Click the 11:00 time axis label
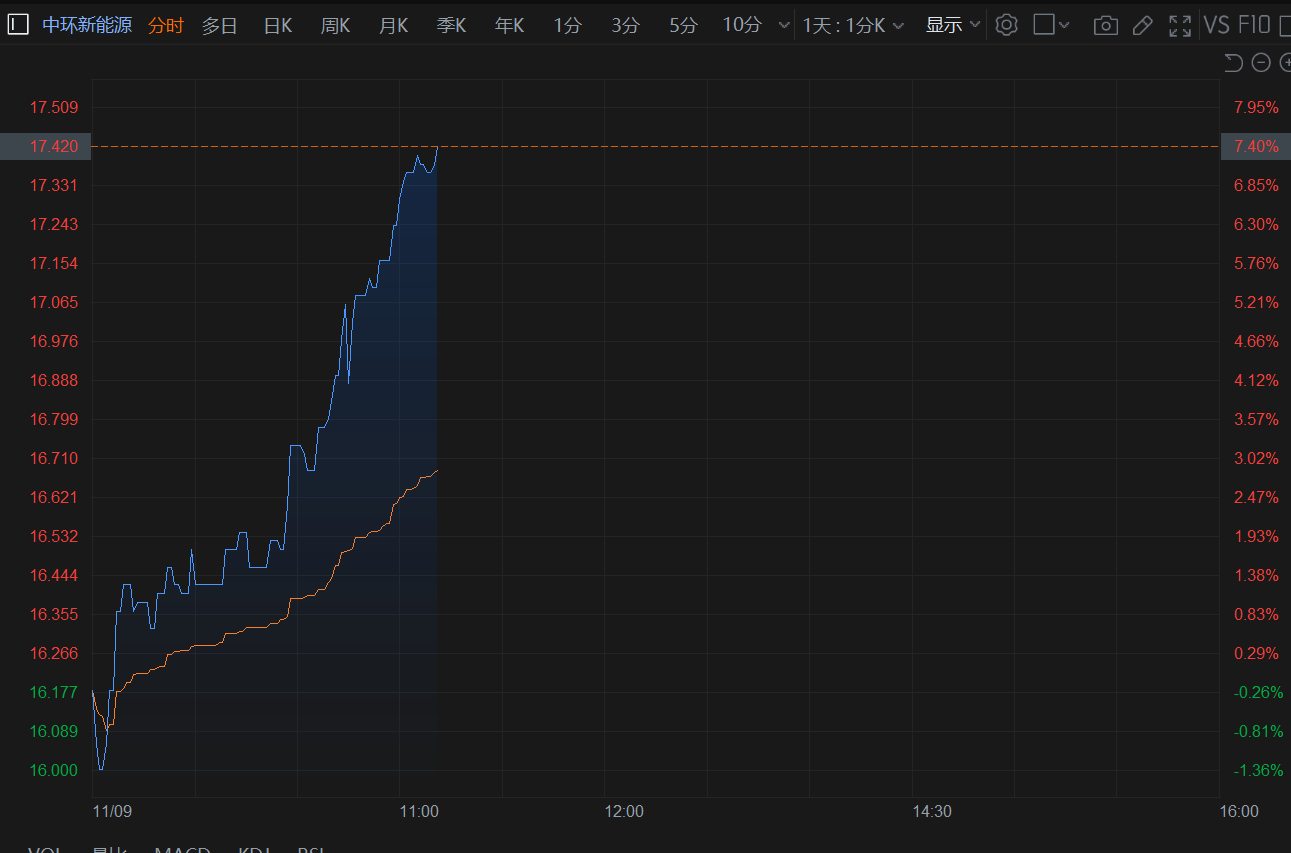The height and width of the screenshot is (853, 1291). click(x=419, y=811)
